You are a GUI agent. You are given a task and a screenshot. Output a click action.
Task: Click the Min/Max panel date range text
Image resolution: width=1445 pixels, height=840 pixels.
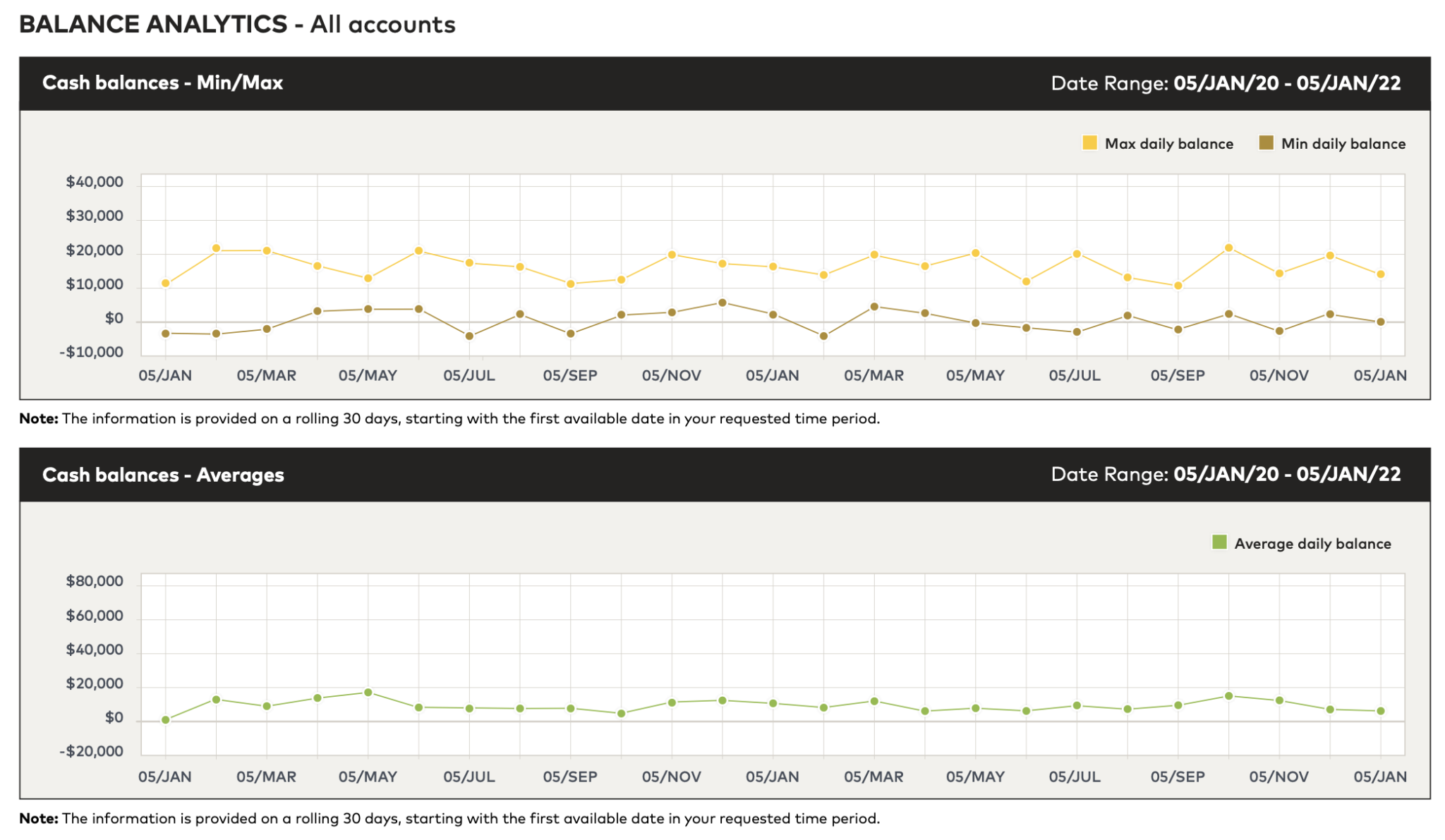coord(1226,83)
